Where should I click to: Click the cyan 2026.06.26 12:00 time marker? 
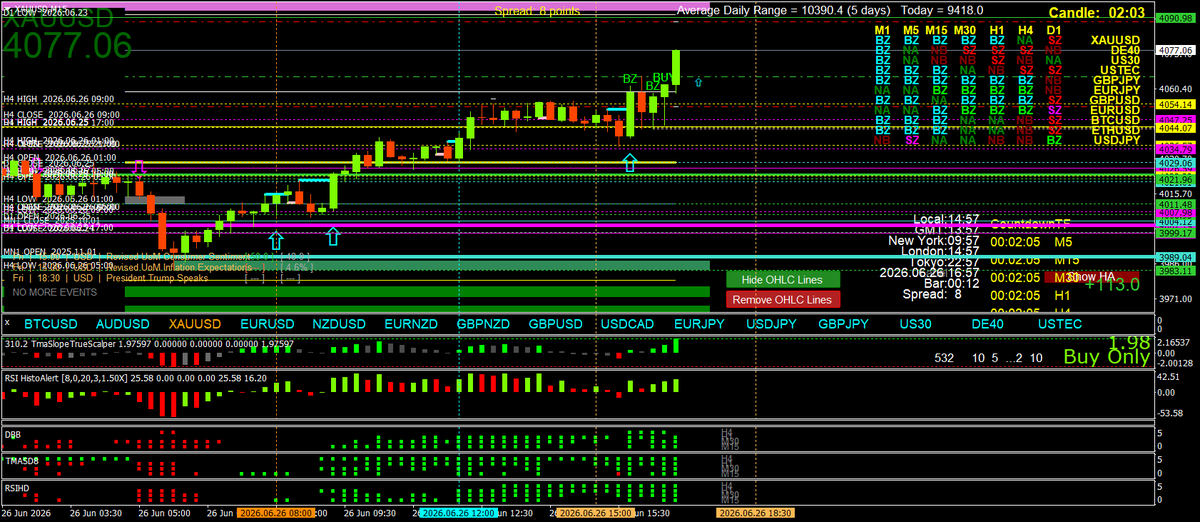[x=457, y=513]
